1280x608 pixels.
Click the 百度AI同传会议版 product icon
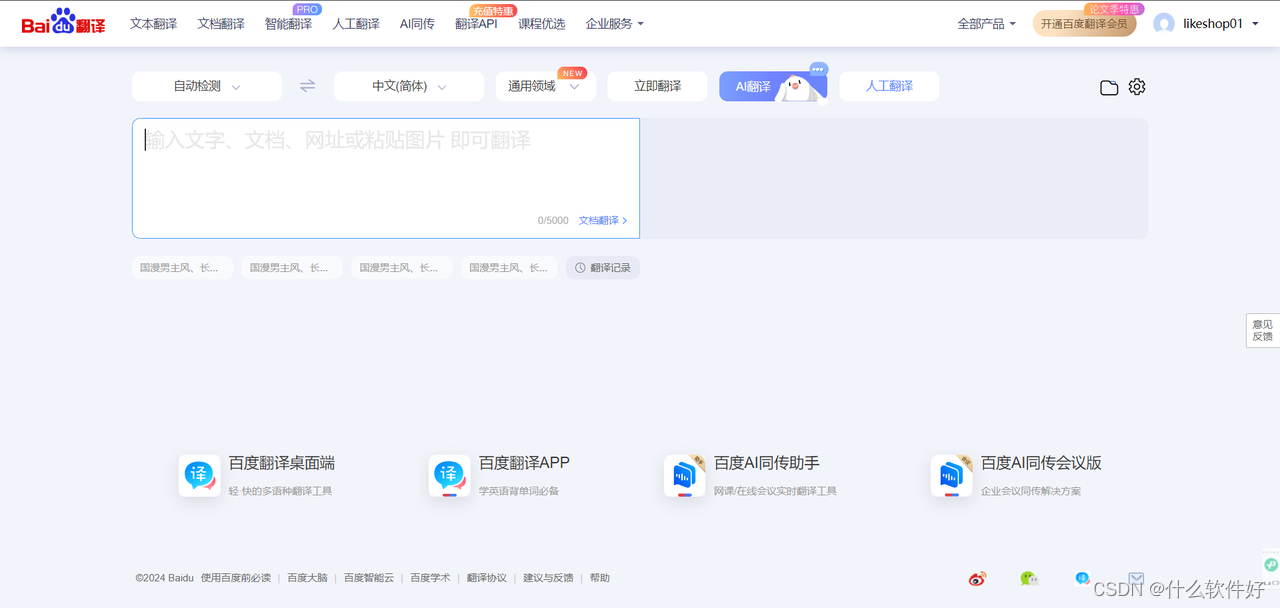[952, 476]
